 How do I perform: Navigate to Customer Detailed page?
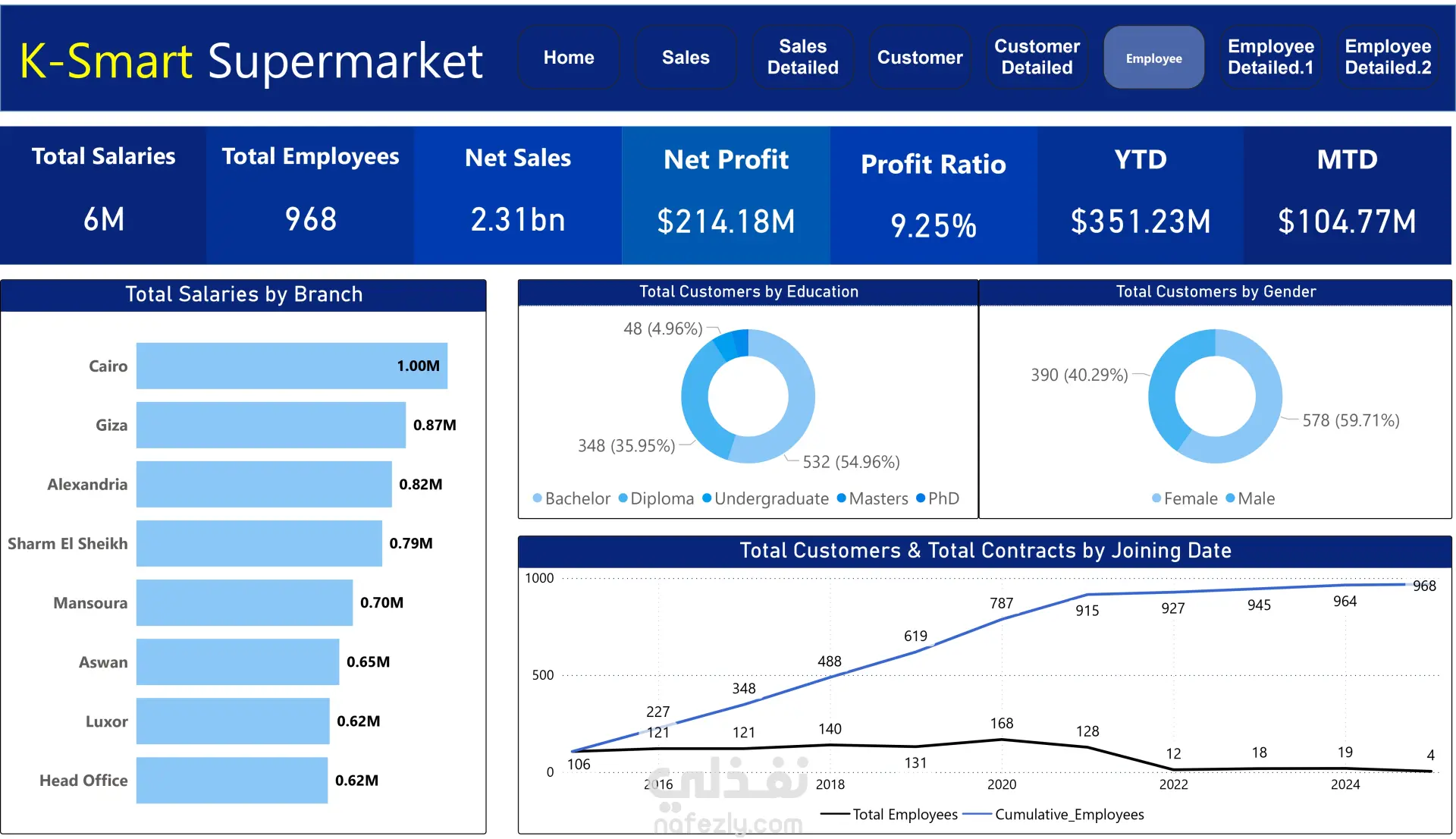tap(1037, 58)
